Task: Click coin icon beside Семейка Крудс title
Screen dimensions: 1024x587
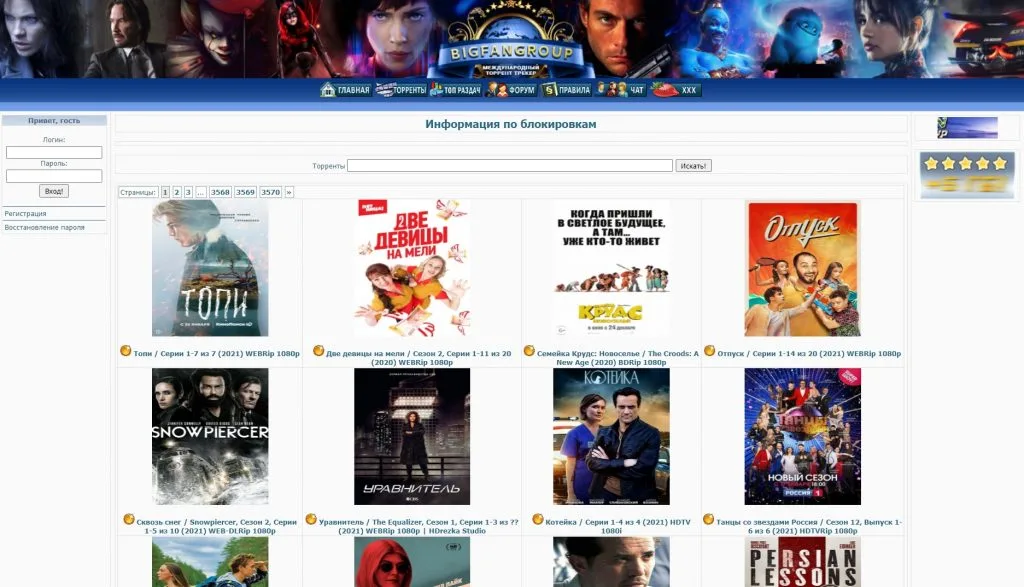Action: pos(530,351)
